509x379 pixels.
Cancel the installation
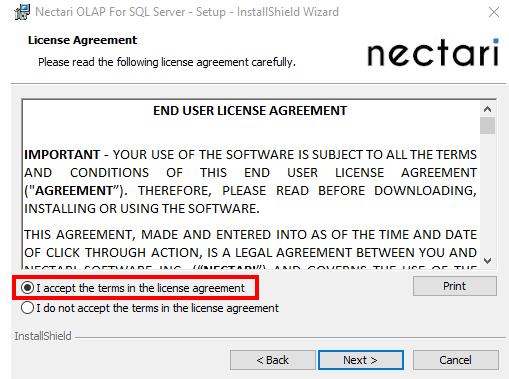click(456, 360)
